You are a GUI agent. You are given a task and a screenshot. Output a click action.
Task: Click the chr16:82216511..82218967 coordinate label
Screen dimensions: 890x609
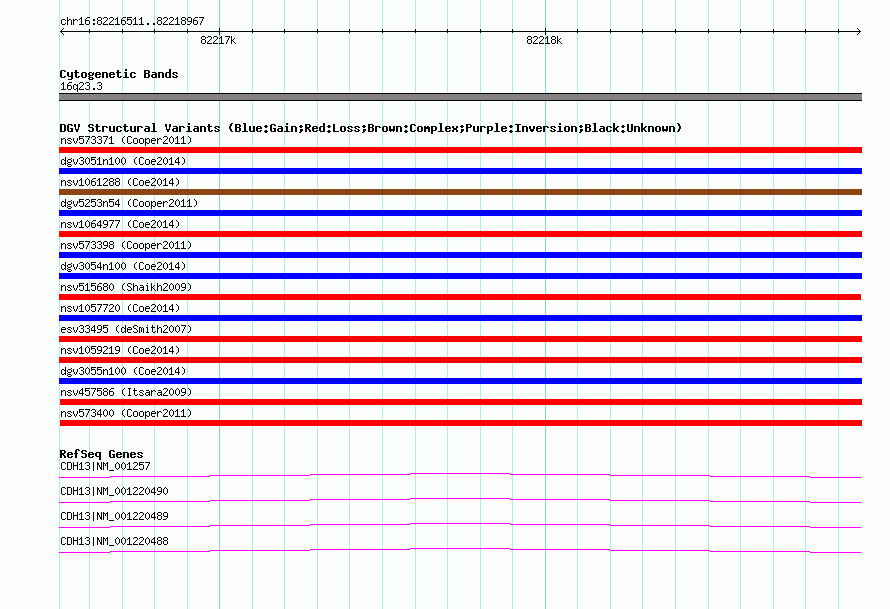point(132,21)
